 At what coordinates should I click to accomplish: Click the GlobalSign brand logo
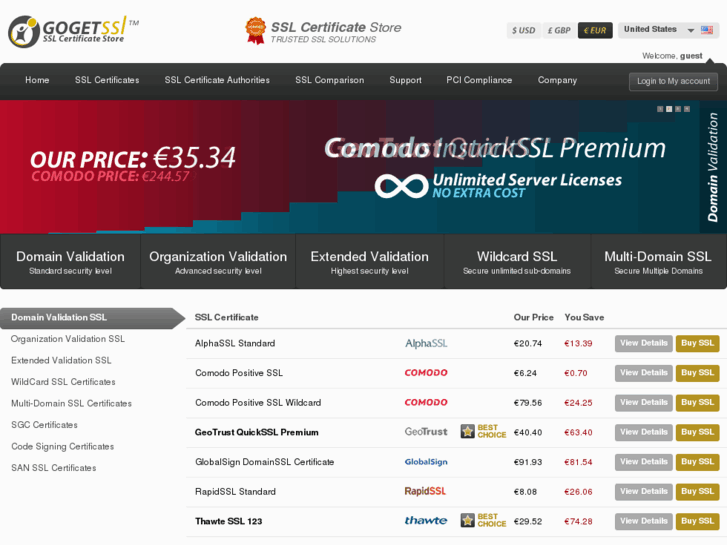(x=426, y=462)
